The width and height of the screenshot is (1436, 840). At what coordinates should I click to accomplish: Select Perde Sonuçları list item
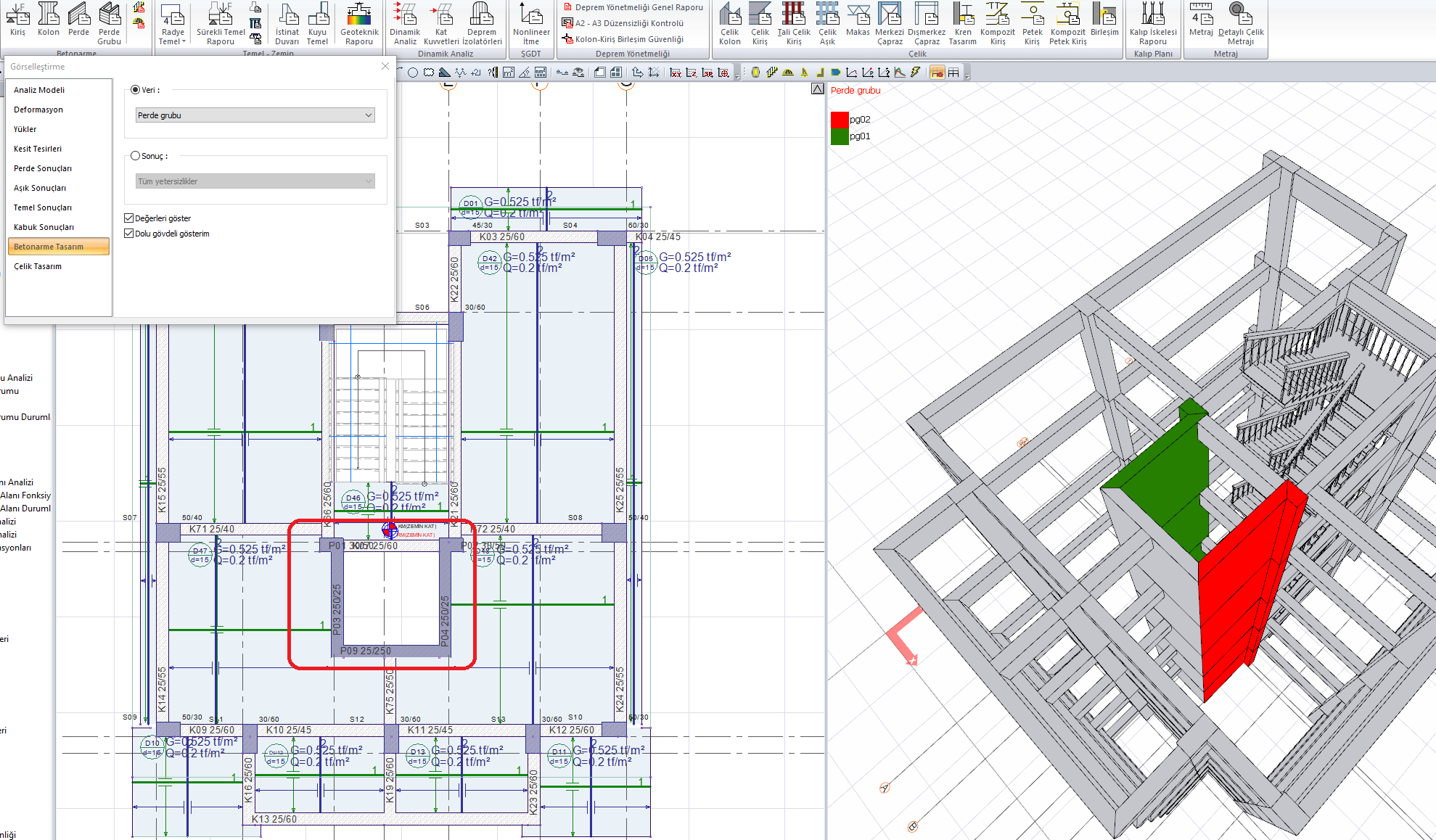pos(59,168)
